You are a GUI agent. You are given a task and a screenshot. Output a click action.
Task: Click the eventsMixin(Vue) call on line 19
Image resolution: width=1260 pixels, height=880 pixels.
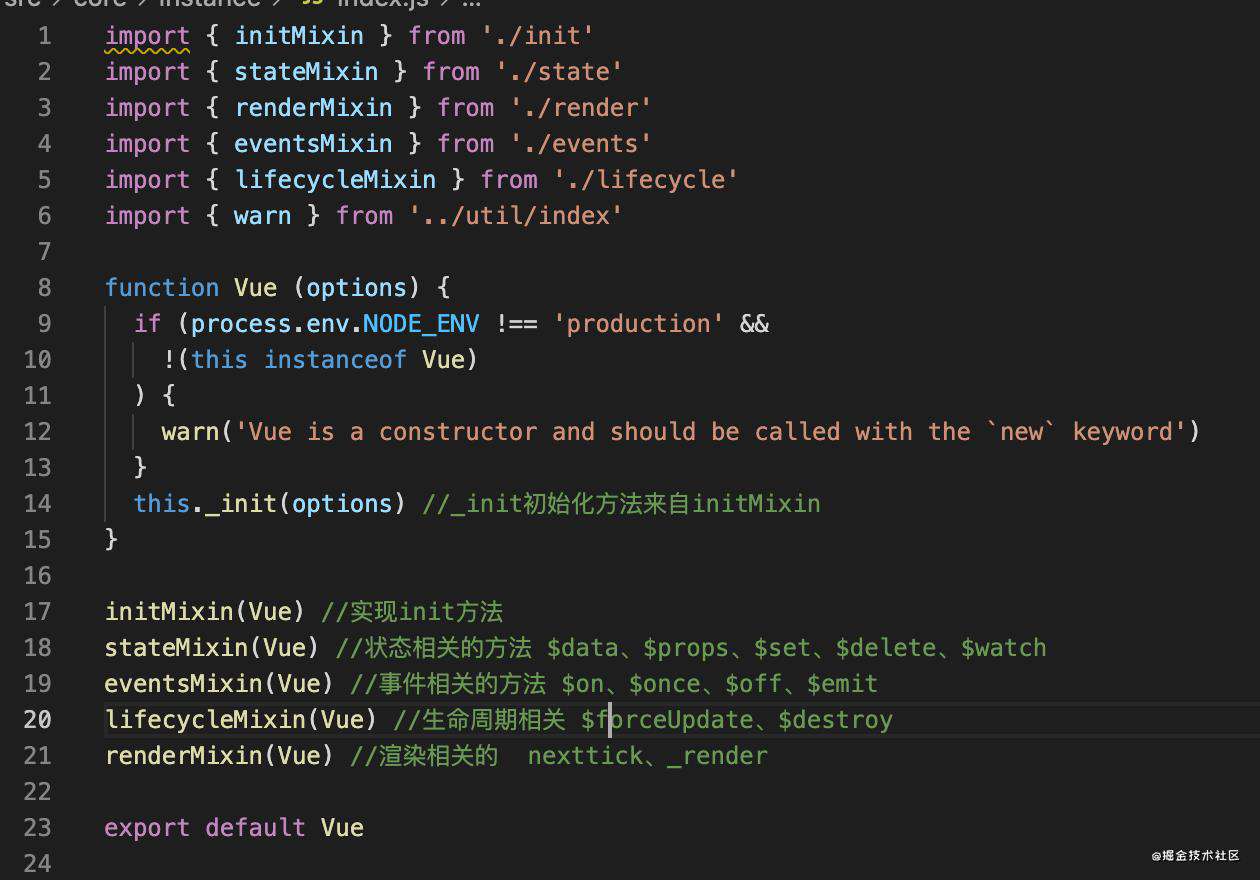pyautogui.click(x=219, y=684)
